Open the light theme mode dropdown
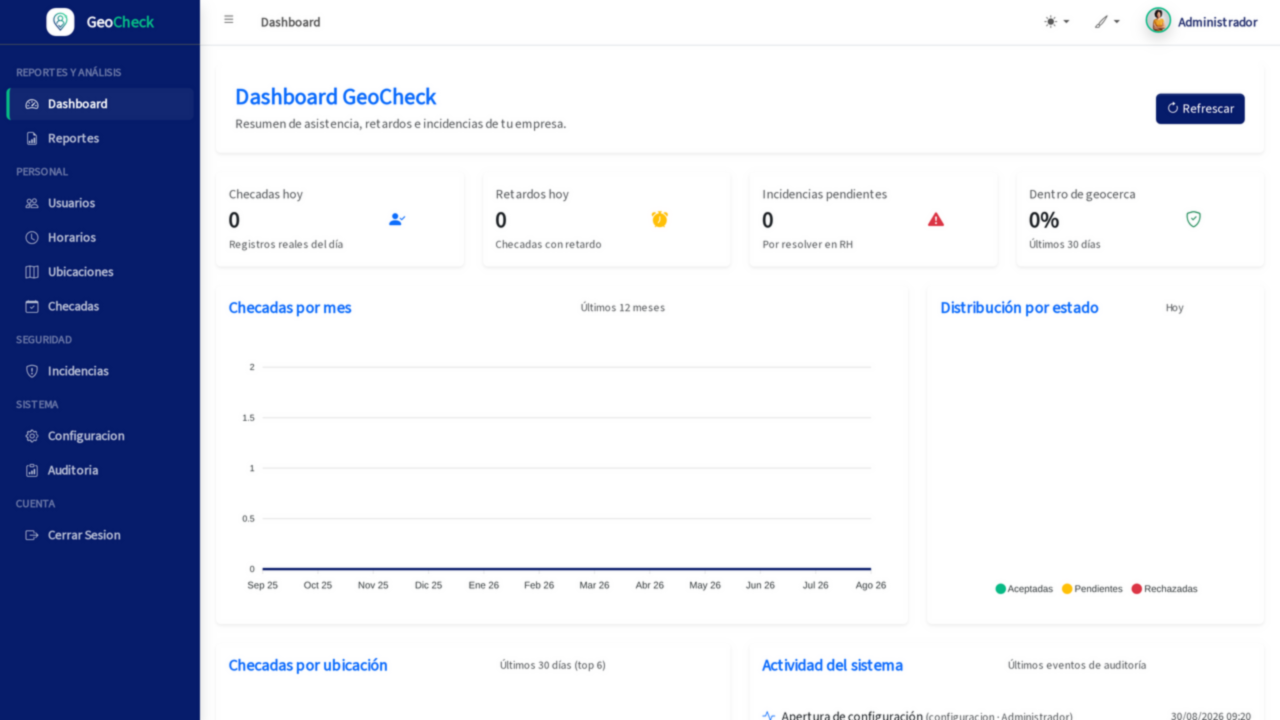The width and height of the screenshot is (1280, 720). pyautogui.click(x=1056, y=21)
